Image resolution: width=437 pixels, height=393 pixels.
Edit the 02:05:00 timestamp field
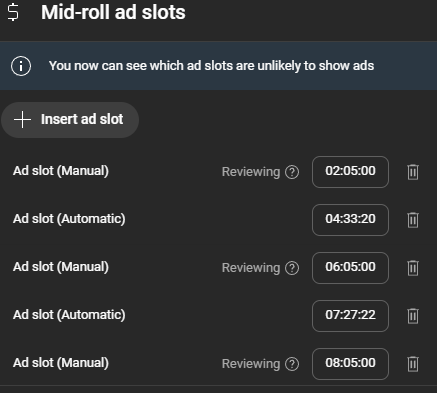coord(350,172)
